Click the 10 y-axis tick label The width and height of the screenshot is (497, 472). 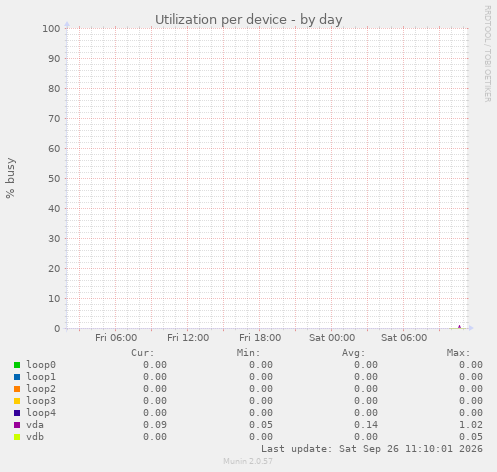54,299
